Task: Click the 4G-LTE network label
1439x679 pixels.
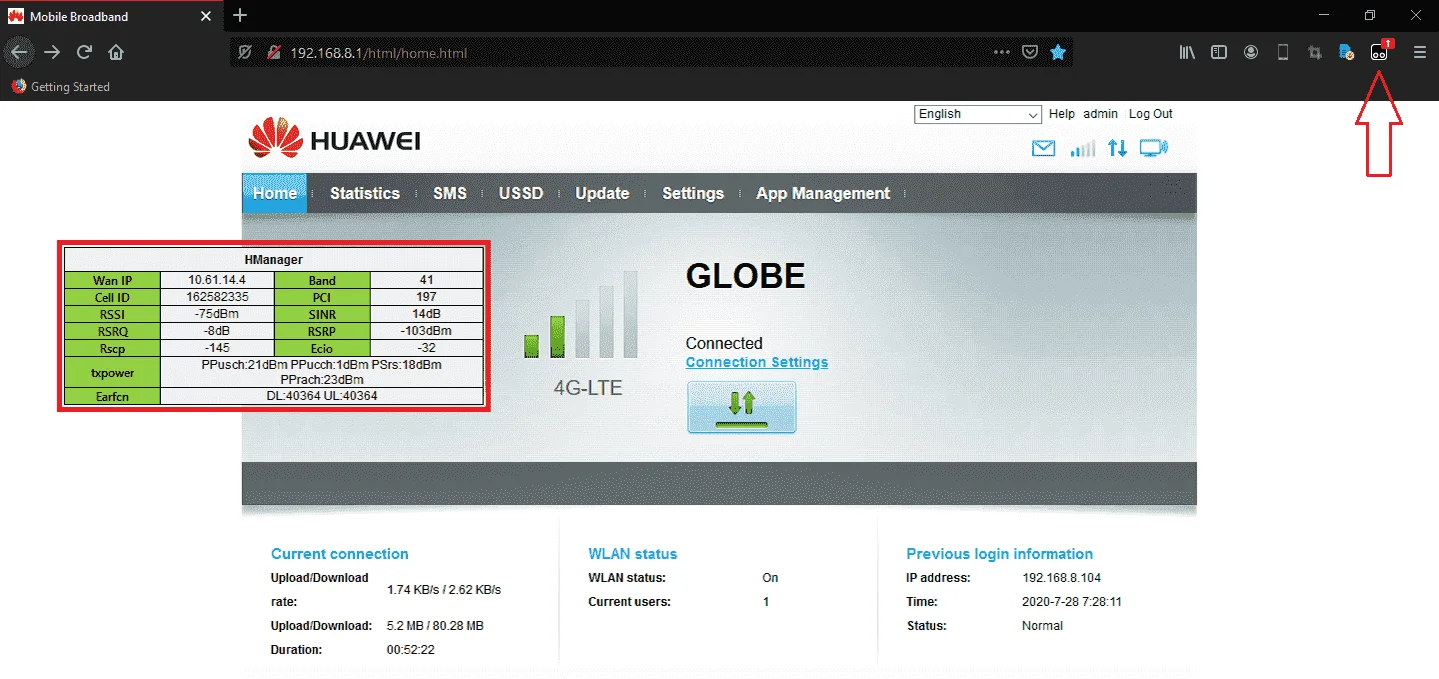Action: 588,388
